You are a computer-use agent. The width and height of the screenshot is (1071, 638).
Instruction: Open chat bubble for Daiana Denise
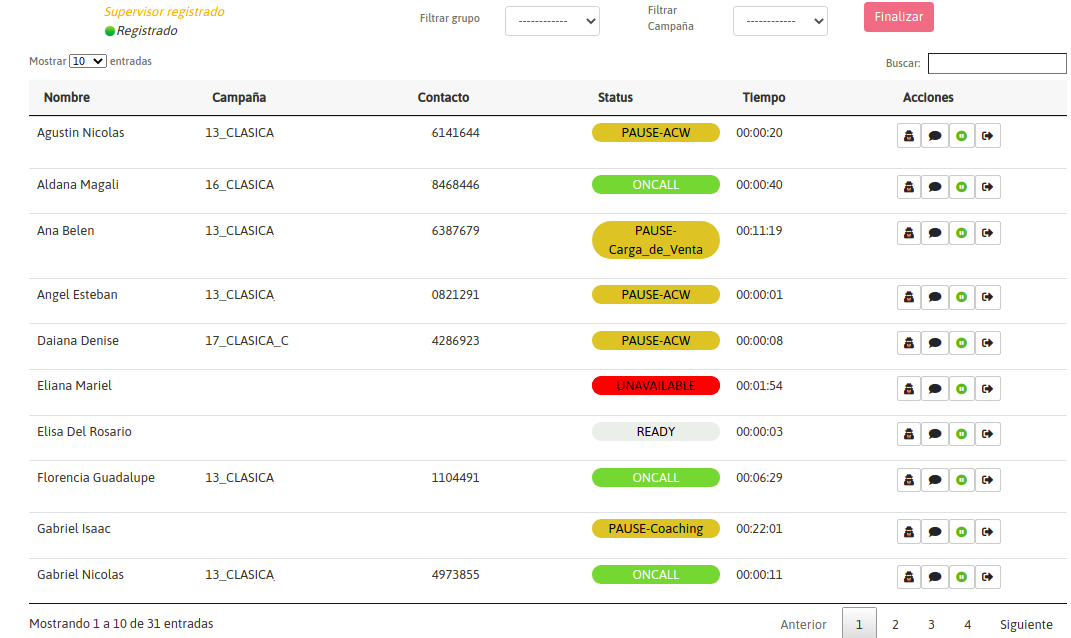[x=935, y=343]
